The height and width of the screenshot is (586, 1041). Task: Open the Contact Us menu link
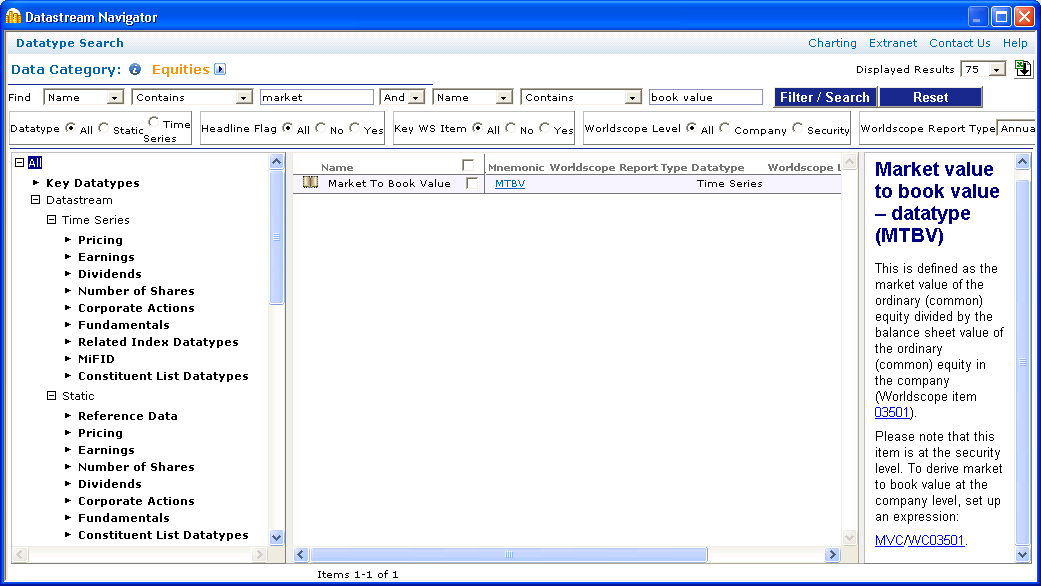point(959,43)
